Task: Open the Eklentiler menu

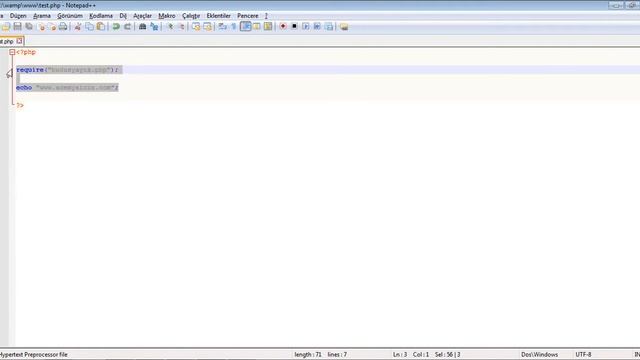Action: pos(218,16)
